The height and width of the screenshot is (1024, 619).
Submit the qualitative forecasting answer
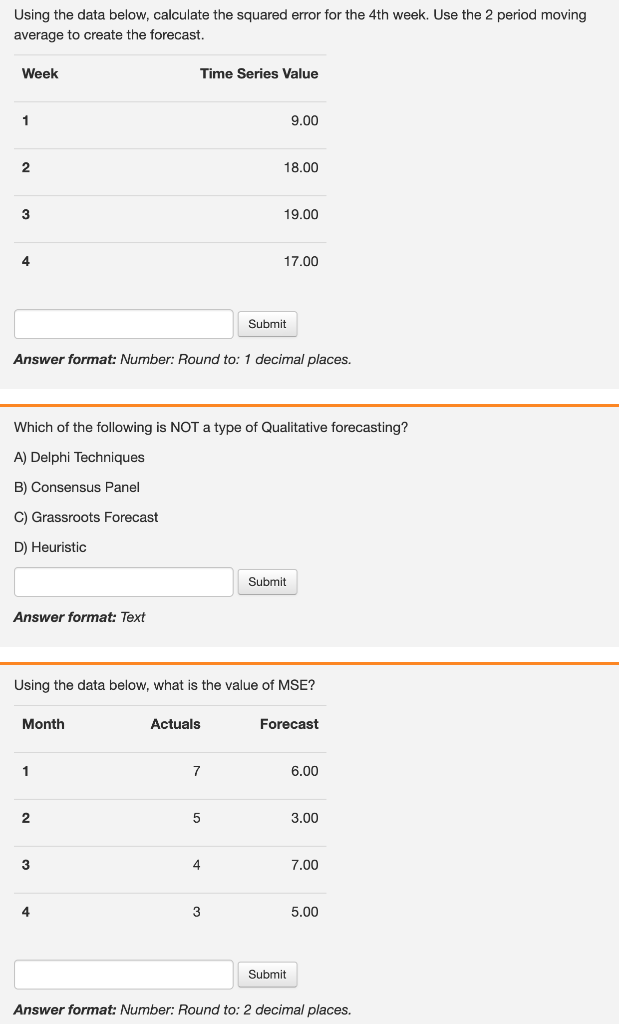267,581
